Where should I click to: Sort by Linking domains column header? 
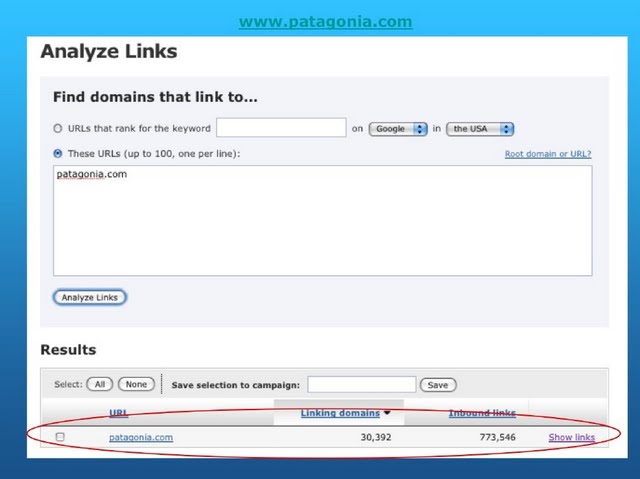coord(340,413)
